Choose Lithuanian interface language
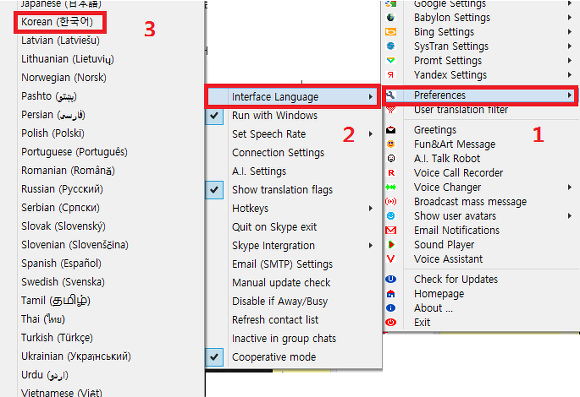580x397 pixels. 68,59
